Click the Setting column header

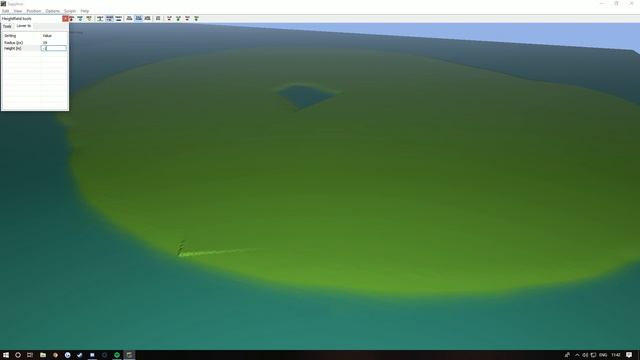10,36
